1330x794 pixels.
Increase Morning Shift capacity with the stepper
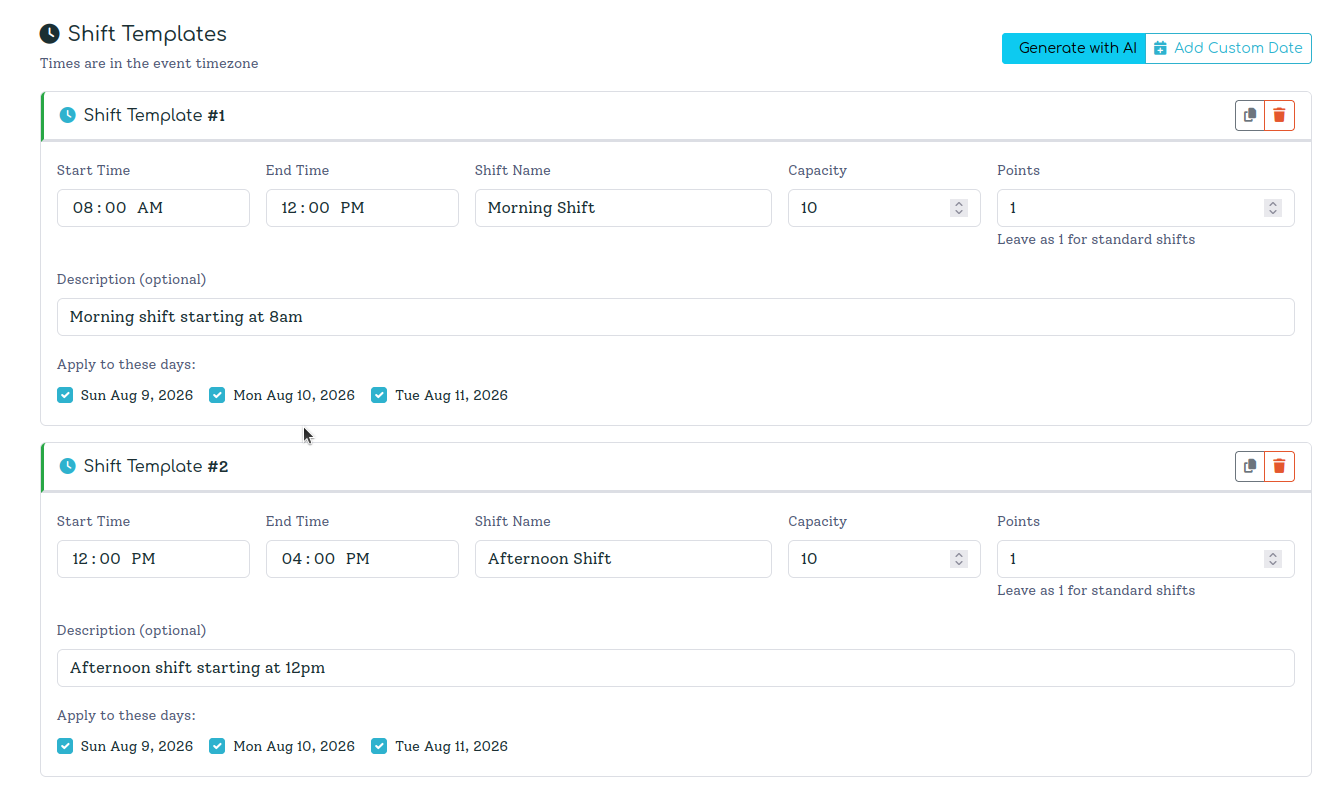click(958, 203)
